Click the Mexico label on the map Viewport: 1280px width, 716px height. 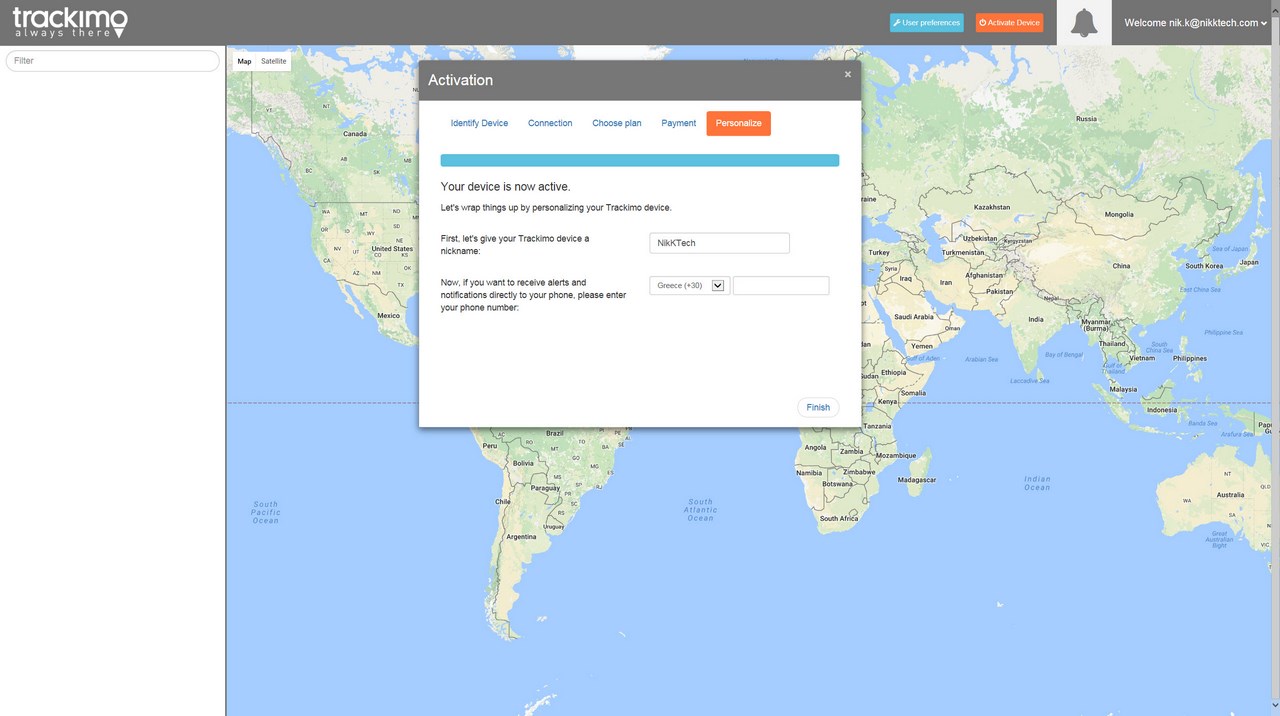pyautogui.click(x=388, y=316)
